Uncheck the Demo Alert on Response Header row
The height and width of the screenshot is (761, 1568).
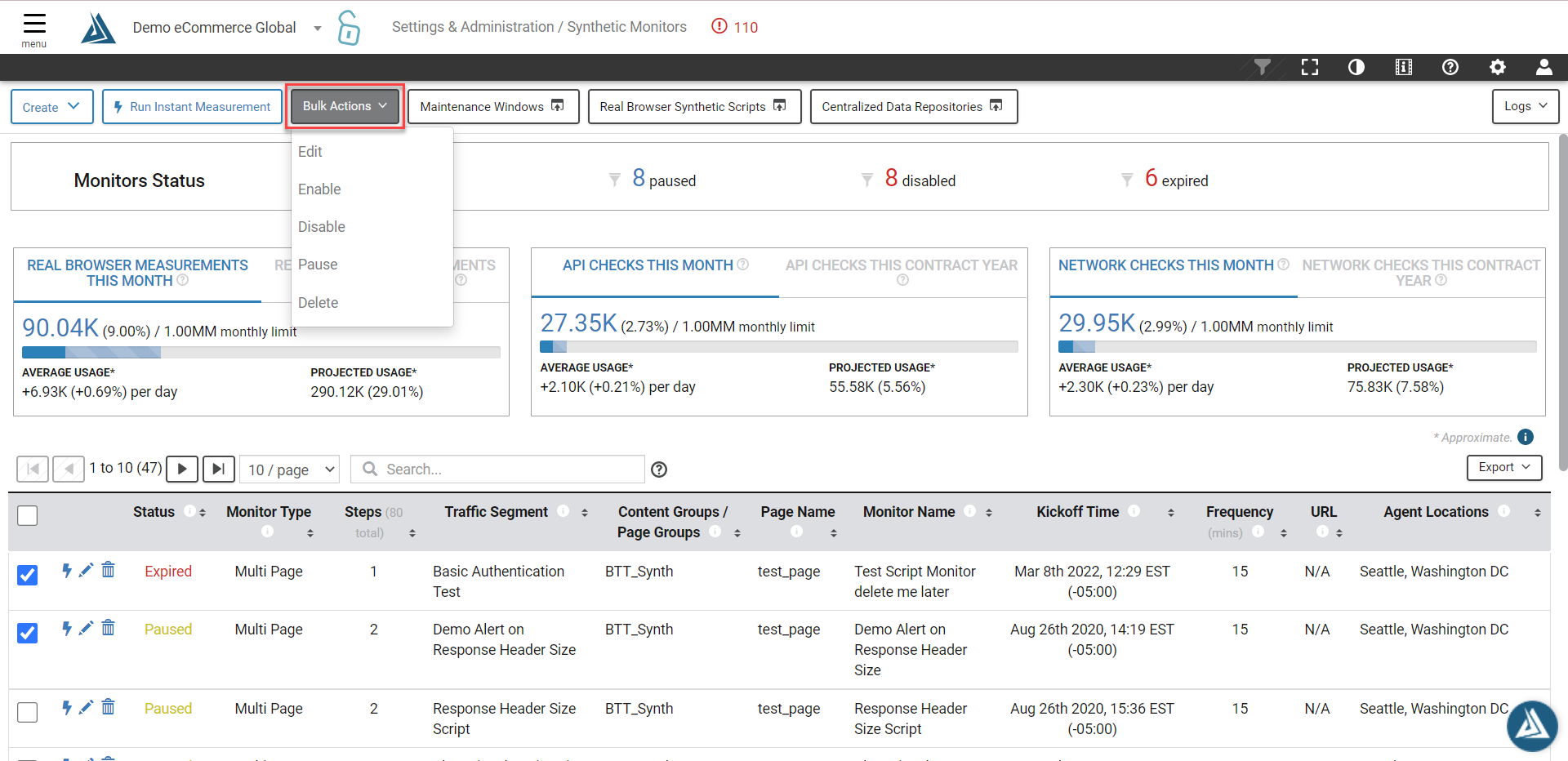point(28,633)
